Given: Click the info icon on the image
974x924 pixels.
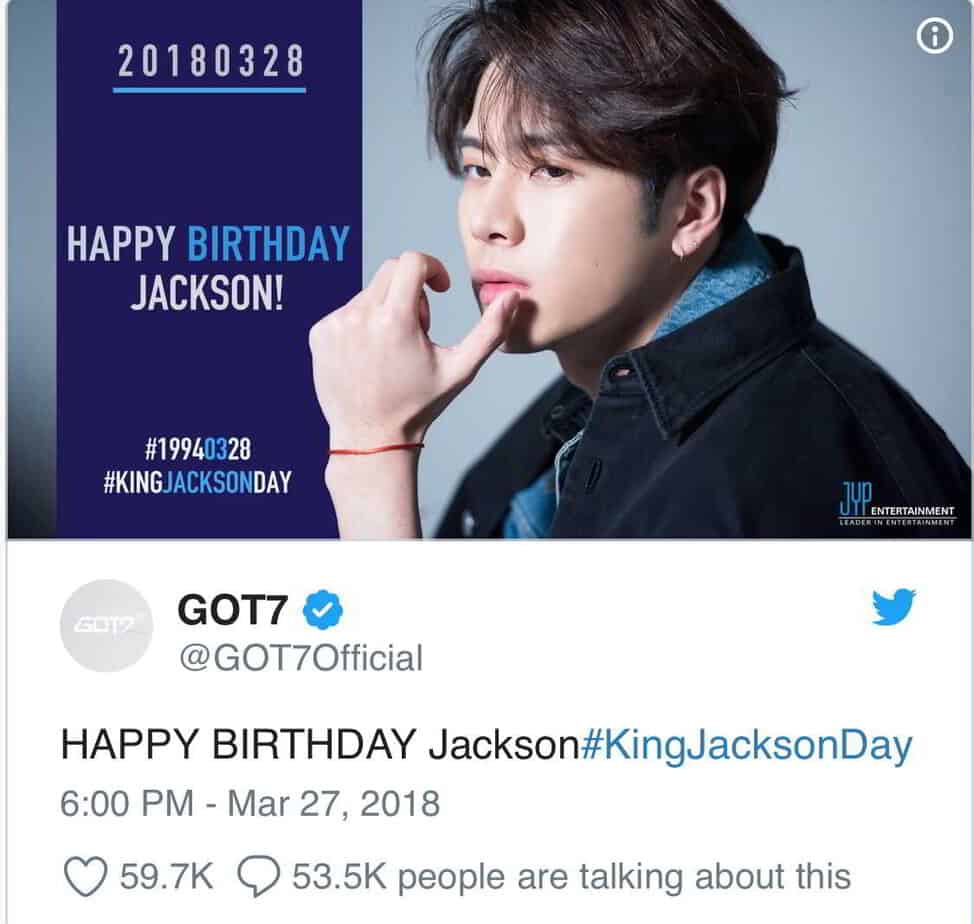Looking at the screenshot, I should click(x=934, y=38).
